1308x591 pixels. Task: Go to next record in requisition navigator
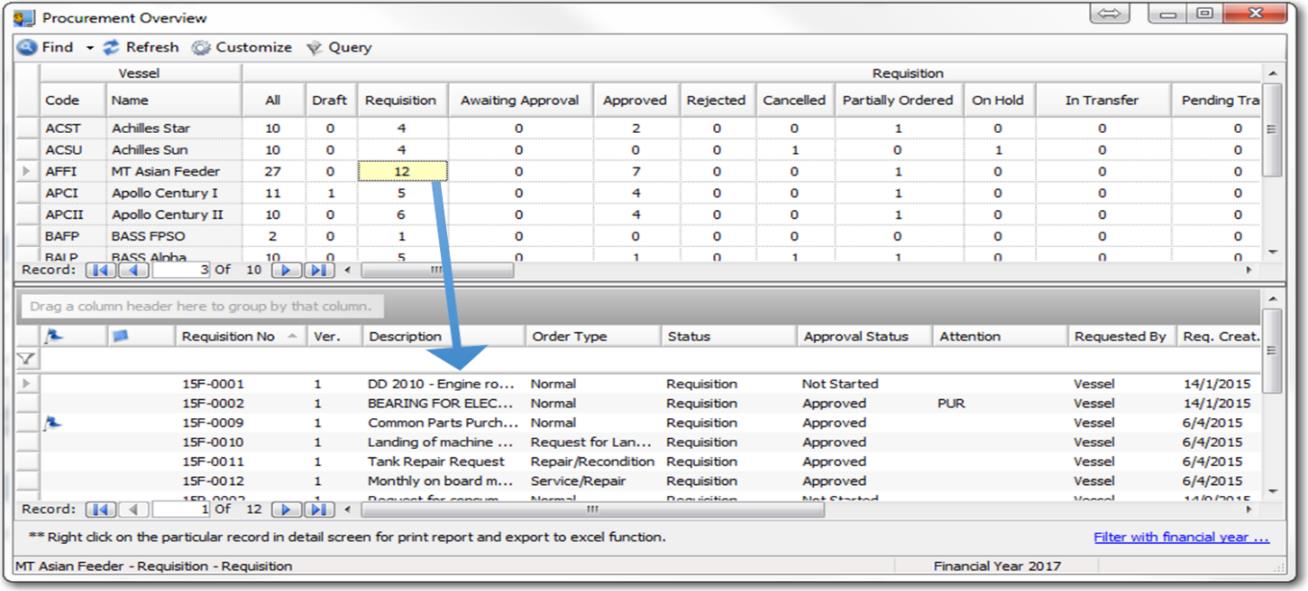(x=287, y=510)
